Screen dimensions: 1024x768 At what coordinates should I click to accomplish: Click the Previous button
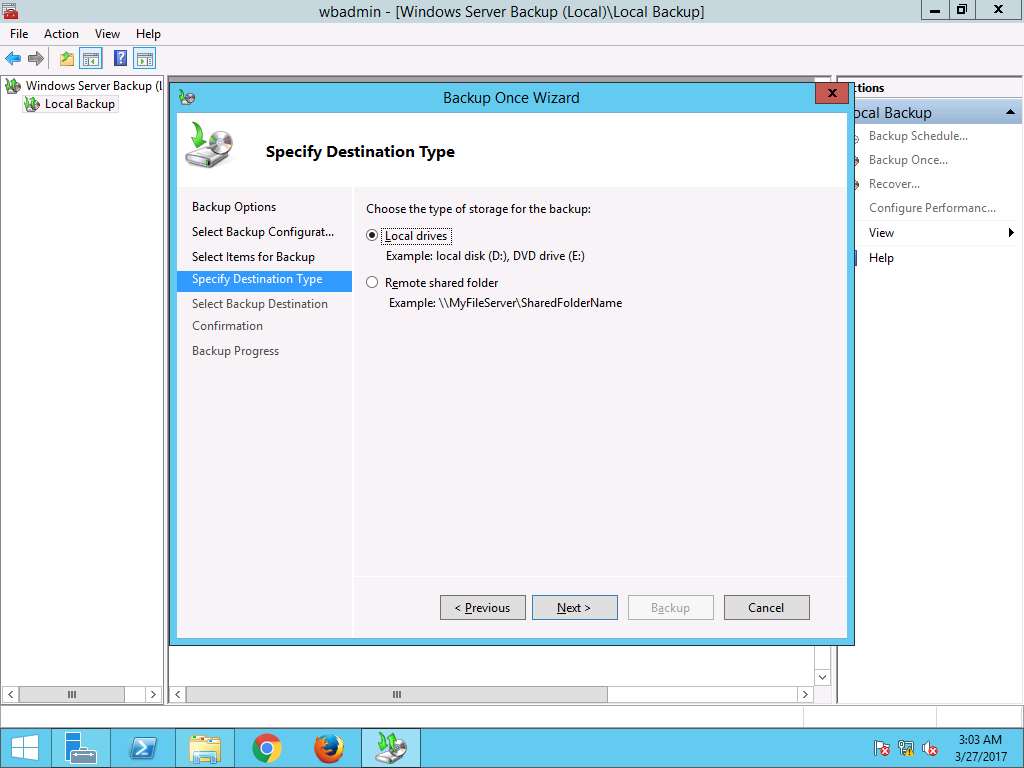tap(483, 607)
